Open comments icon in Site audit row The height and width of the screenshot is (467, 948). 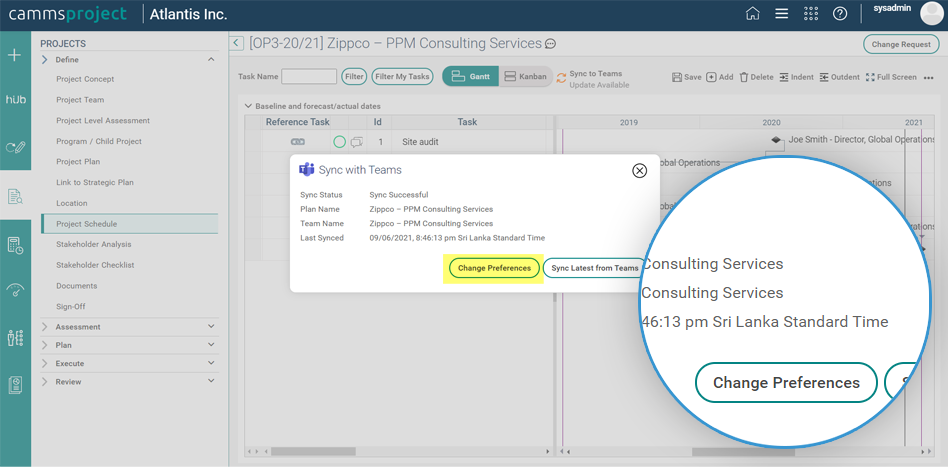tap(357, 142)
